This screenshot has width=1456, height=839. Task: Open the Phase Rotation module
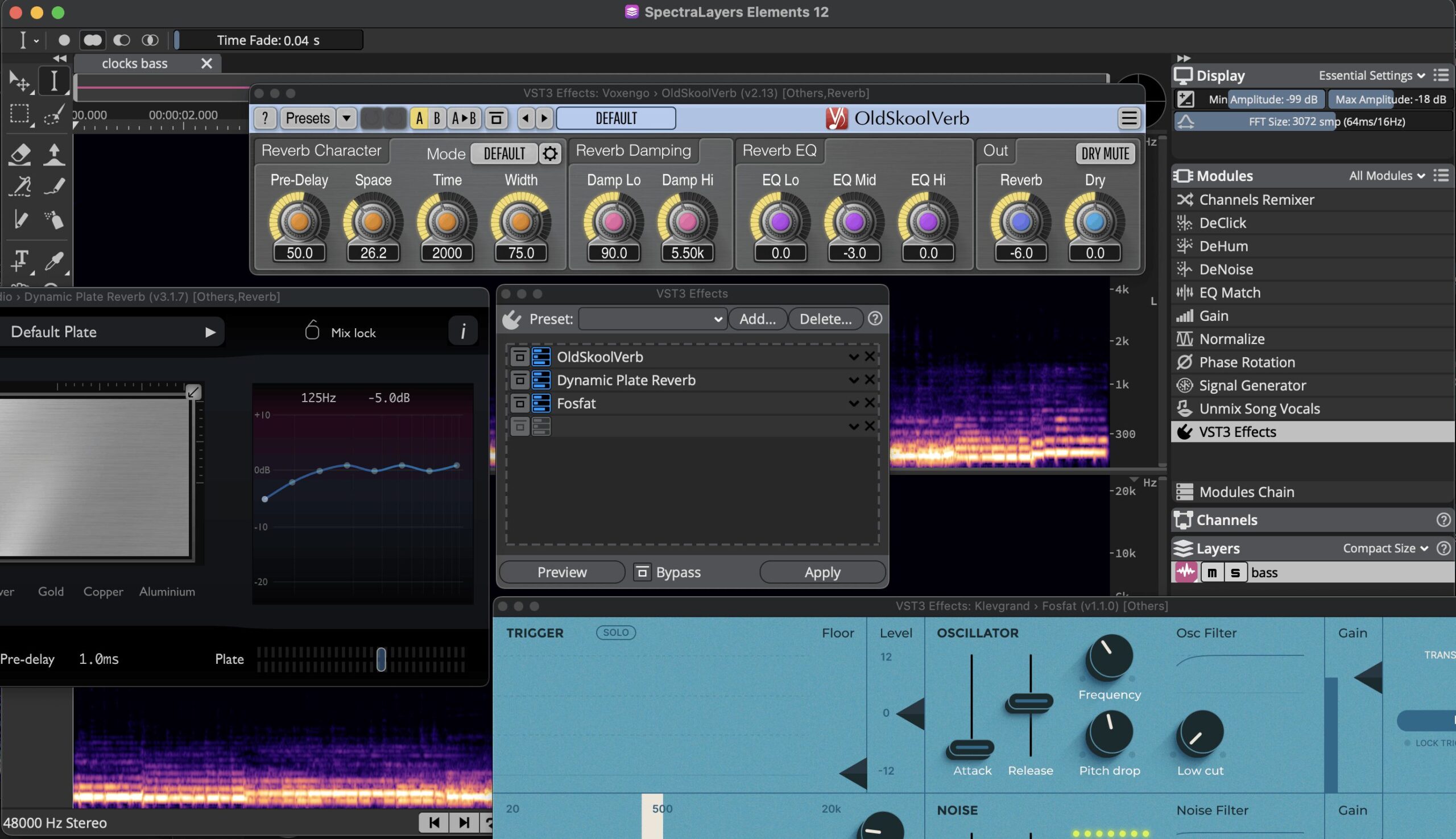(1313, 362)
